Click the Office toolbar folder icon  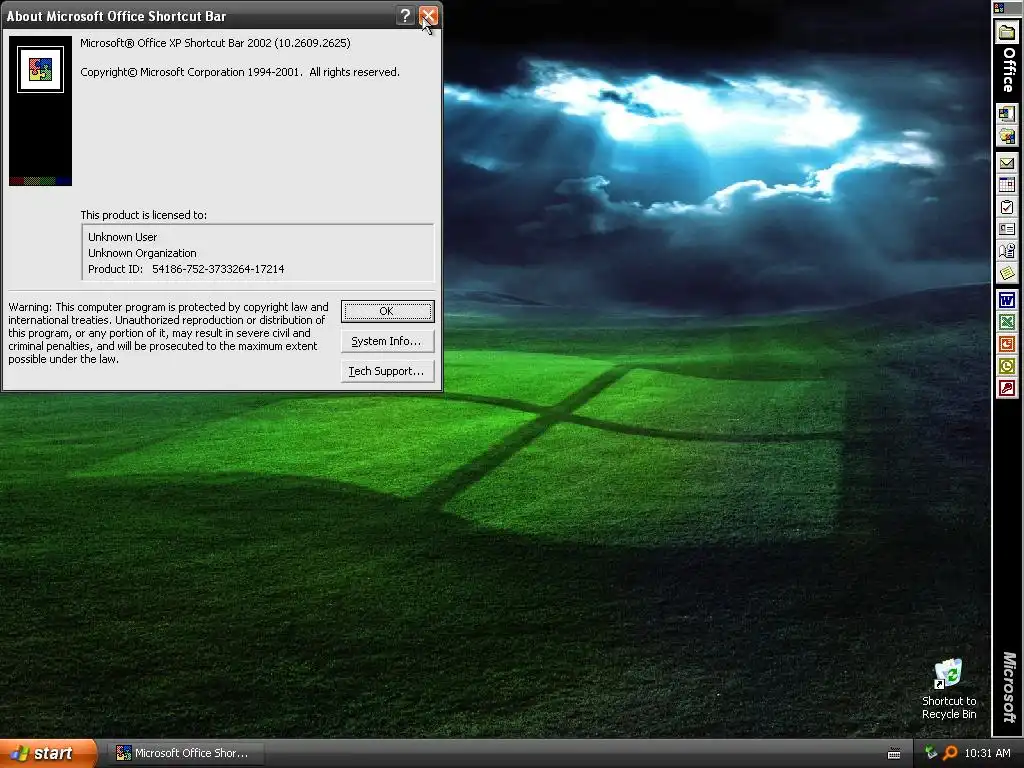click(x=1006, y=31)
